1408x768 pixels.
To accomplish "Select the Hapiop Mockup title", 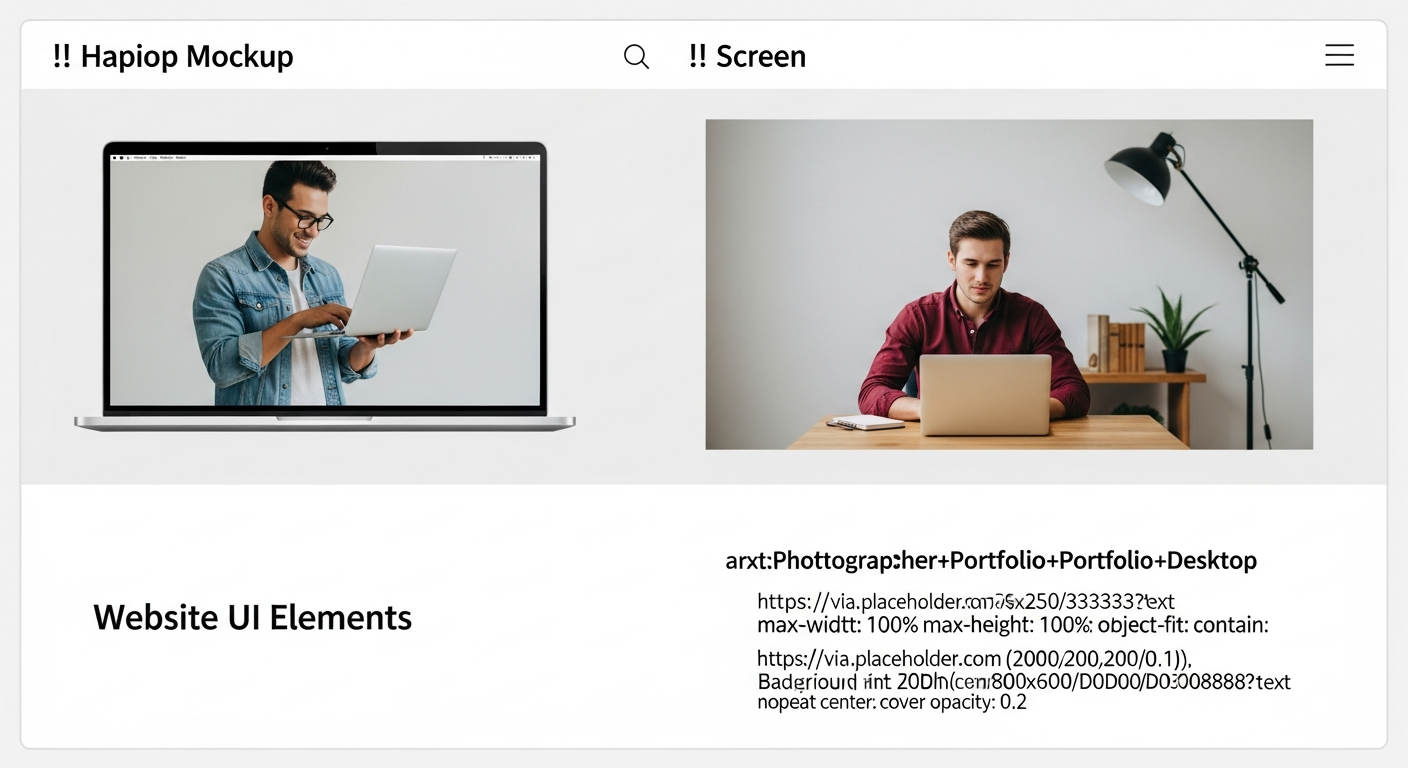I will click(187, 57).
